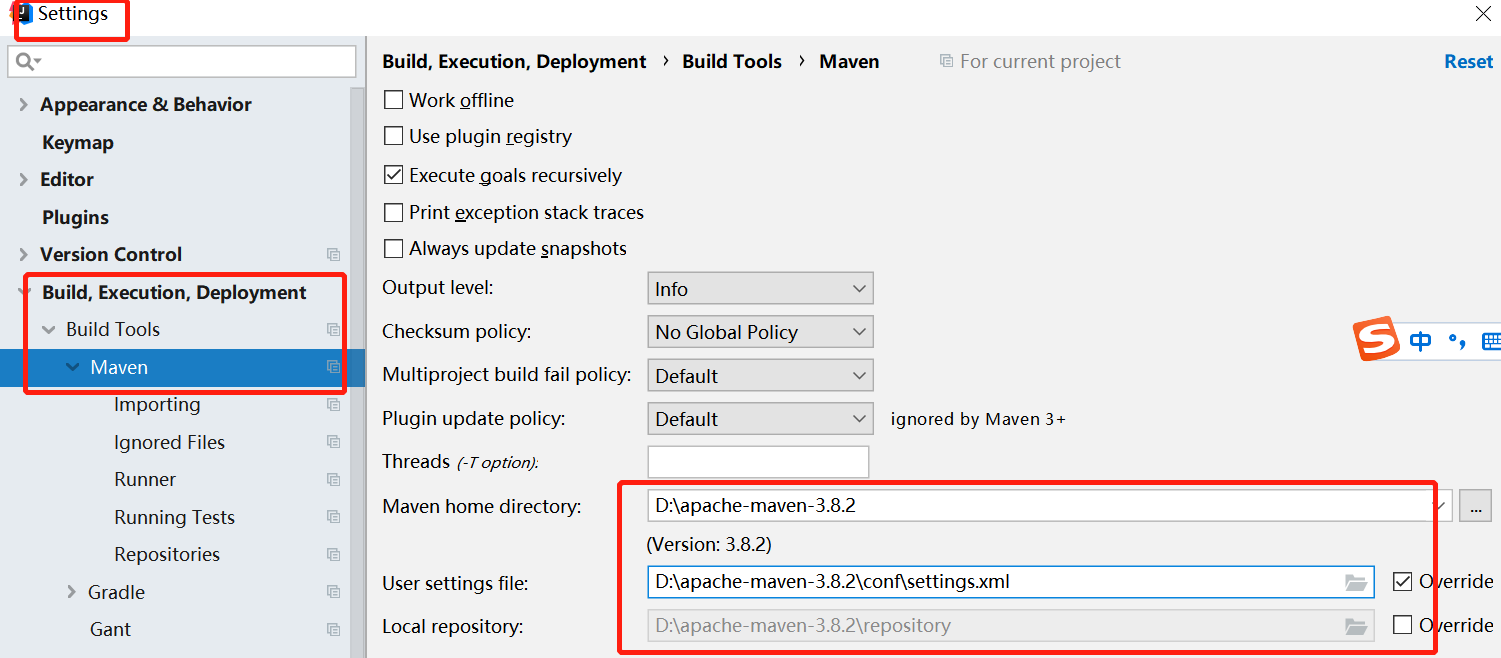
Task: Enable the Work offline checkbox
Action: (x=394, y=100)
